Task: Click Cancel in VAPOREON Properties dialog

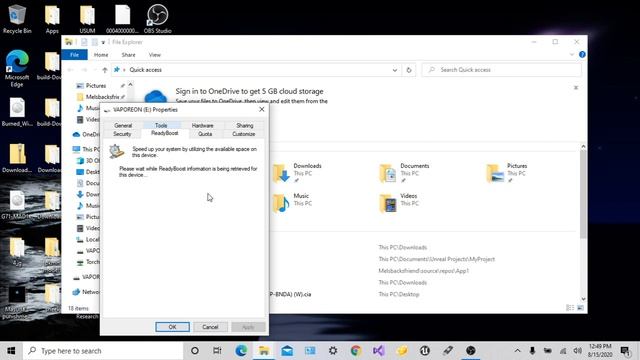Action: [x=210, y=327]
